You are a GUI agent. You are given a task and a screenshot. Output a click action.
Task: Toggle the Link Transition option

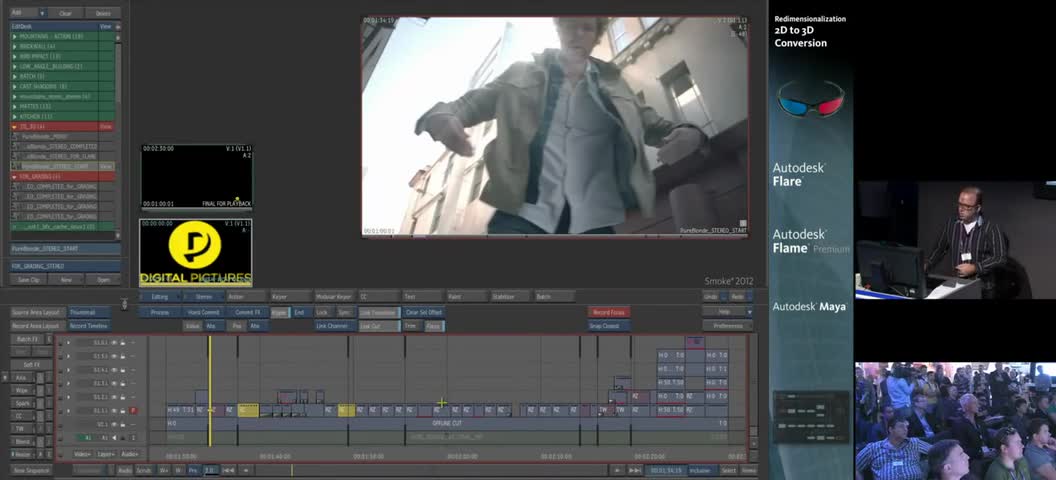coord(378,312)
